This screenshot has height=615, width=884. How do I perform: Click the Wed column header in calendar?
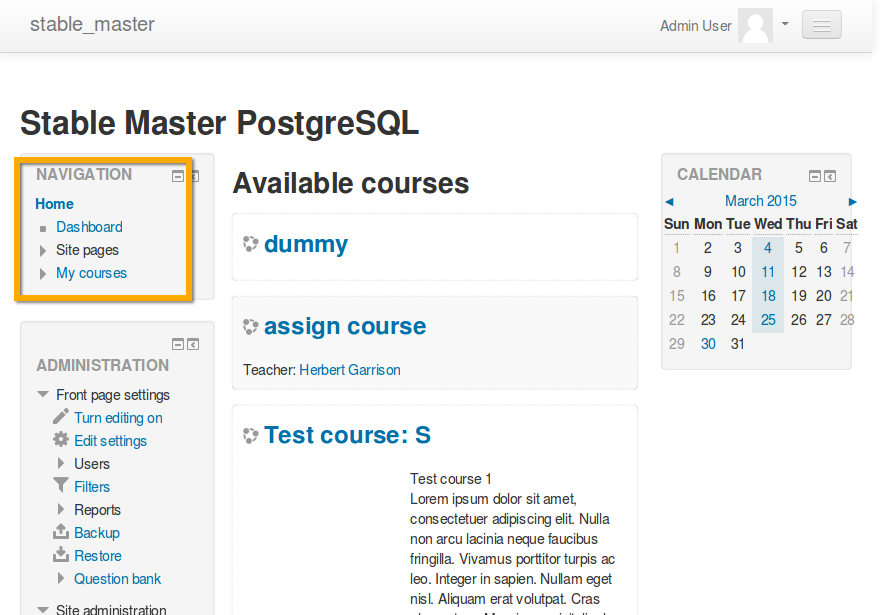click(x=768, y=224)
